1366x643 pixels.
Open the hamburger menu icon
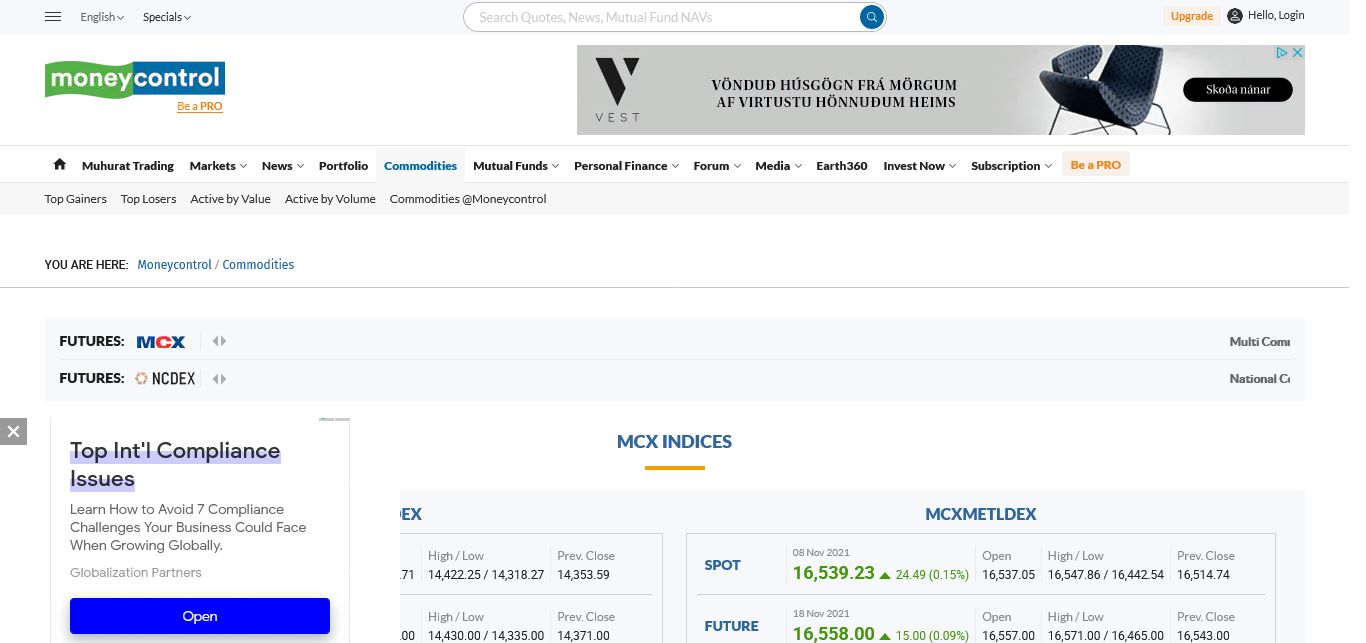tap(54, 17)
